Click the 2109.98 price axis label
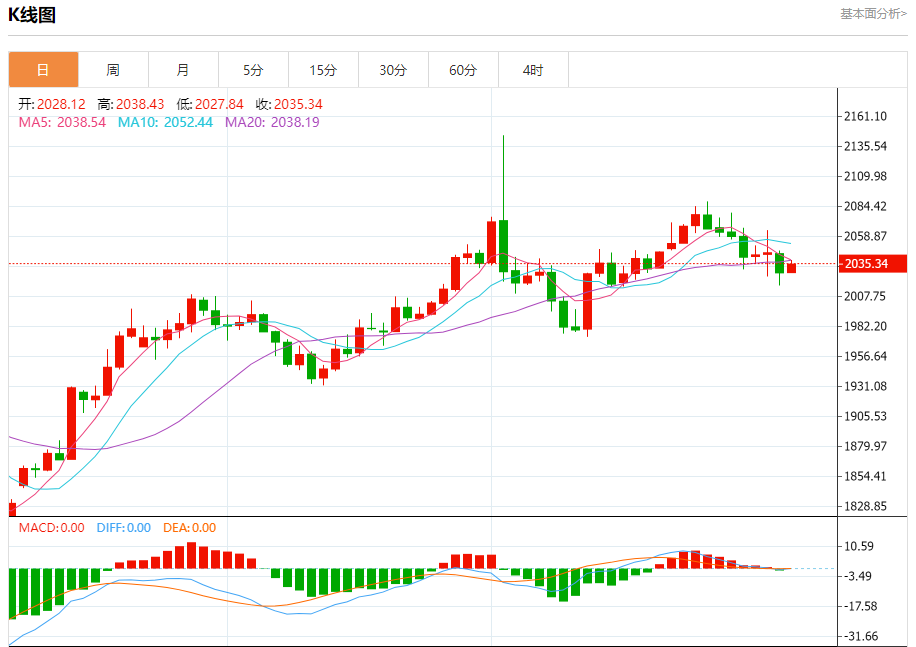The width and height of the screenshot is (916, 647). 865,176
